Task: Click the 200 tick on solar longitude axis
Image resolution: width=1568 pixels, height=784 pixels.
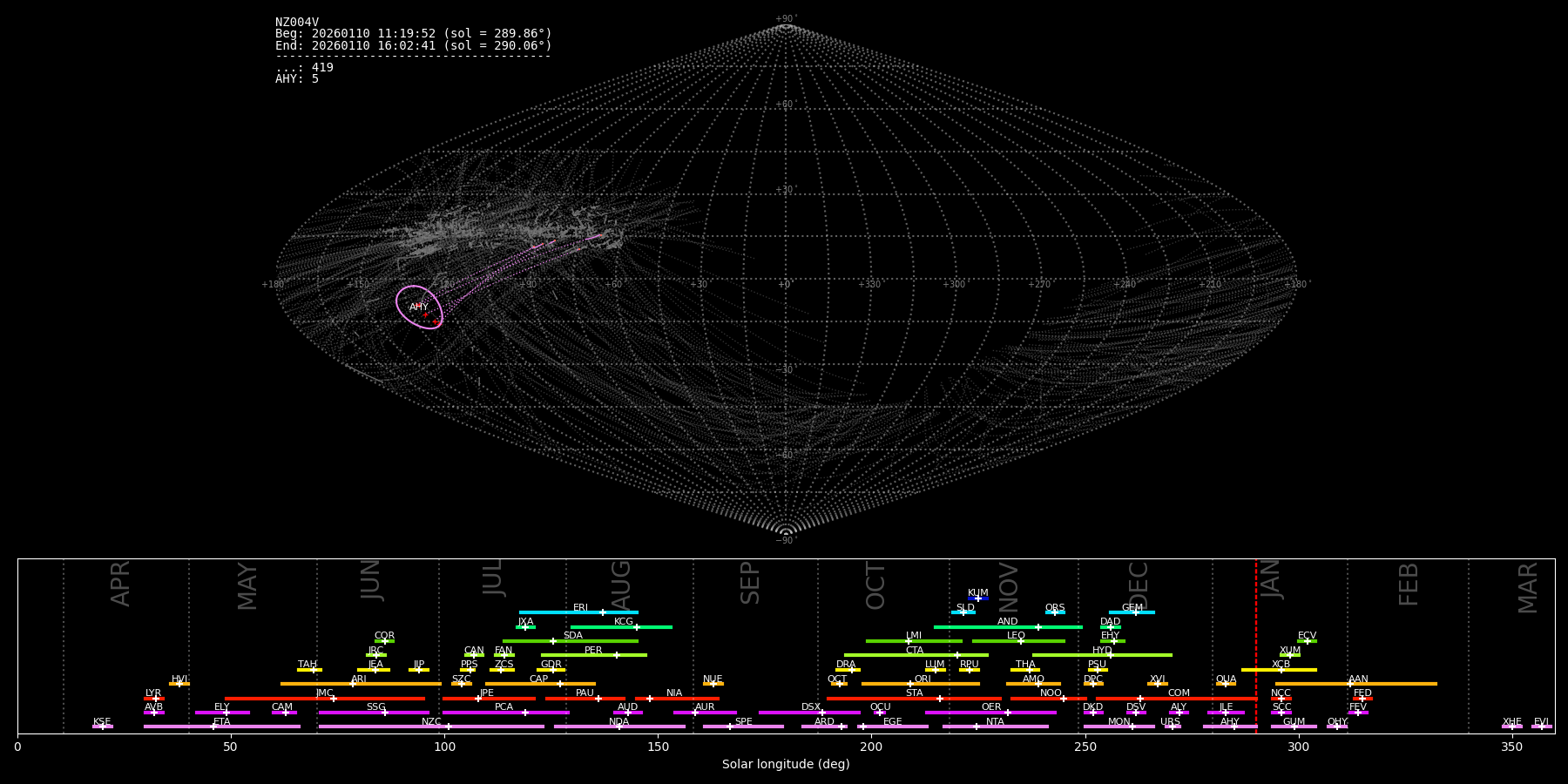Action: click(x=871, y=747)
